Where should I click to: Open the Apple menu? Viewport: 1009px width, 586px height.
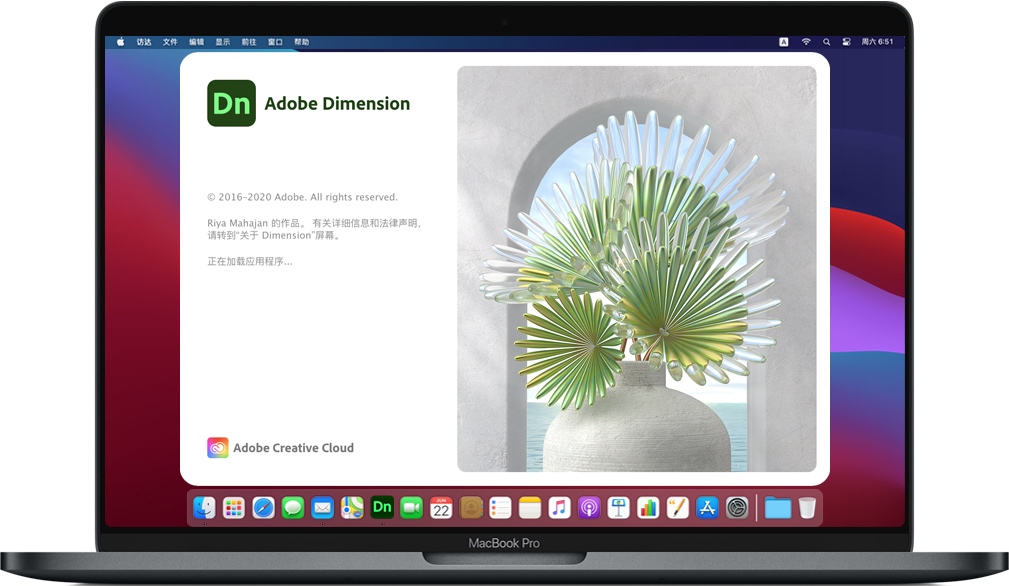(121, 42)
